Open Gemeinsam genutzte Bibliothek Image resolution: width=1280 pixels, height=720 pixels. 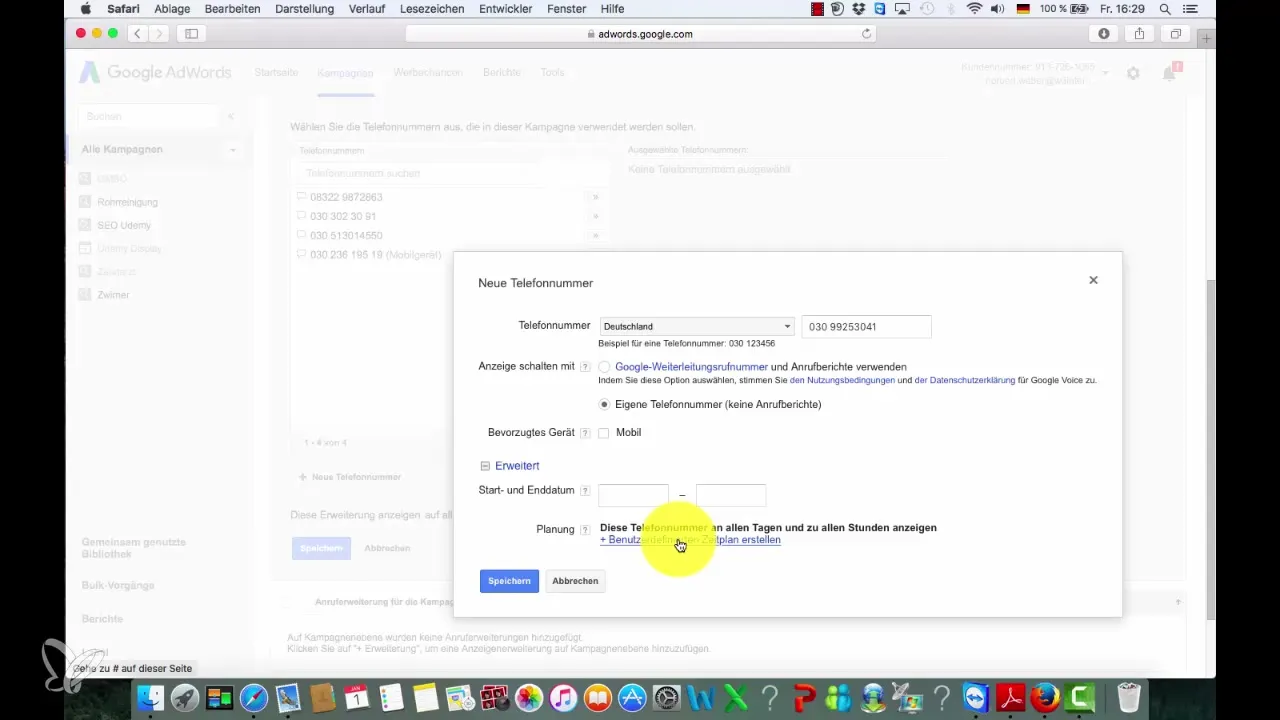134,547
